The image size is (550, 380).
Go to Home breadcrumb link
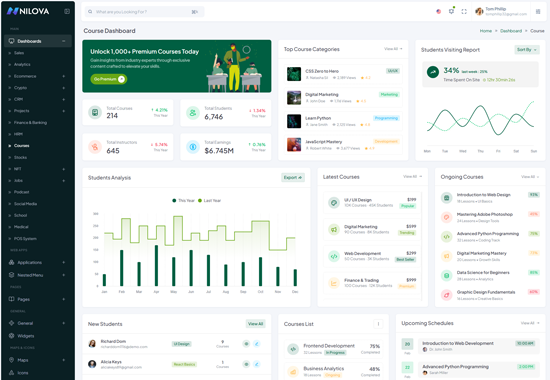click(486, 31)
